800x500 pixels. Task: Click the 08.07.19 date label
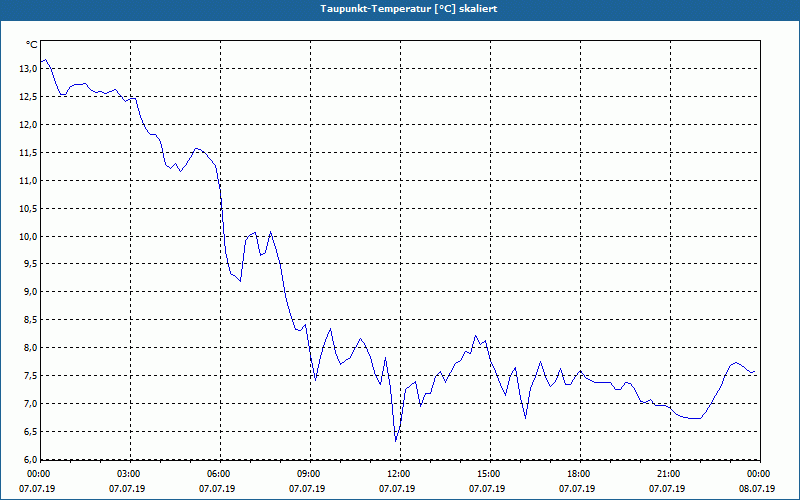pos(757,489)
